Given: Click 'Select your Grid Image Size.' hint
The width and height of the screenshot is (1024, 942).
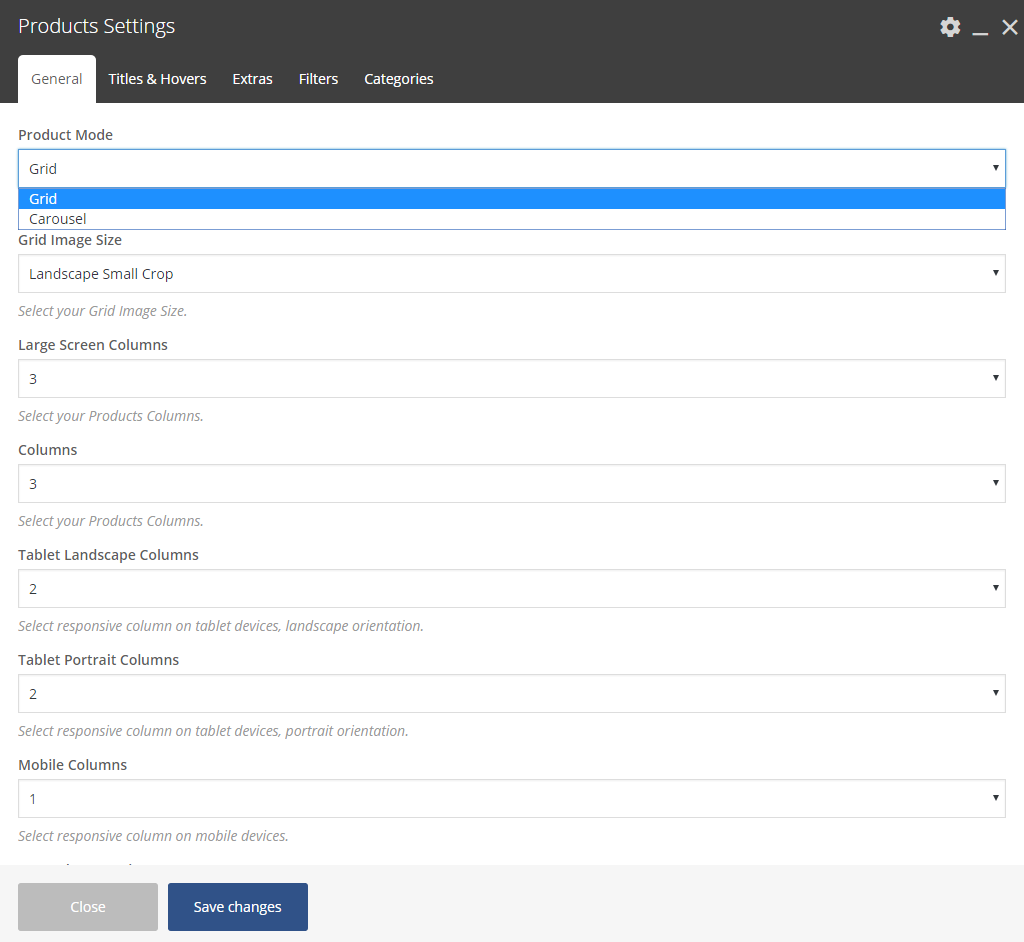Looking at the screenshot, I should click(x=103, y=311).
